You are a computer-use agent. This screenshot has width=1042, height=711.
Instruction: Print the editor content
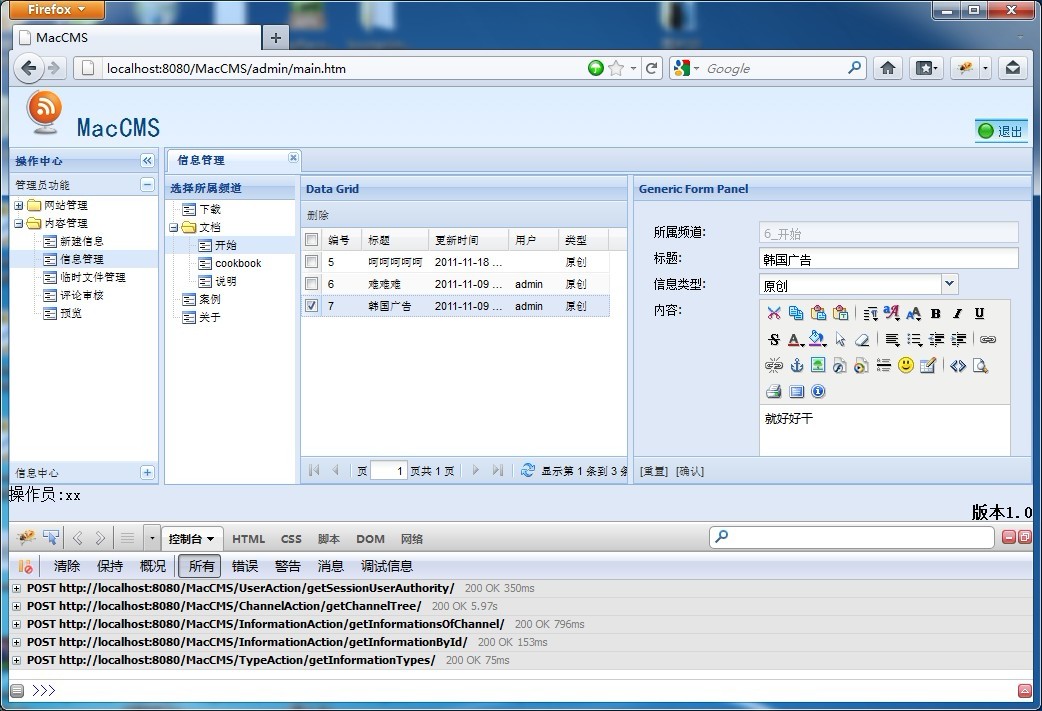pyautogui.click(x=774, y=391)
